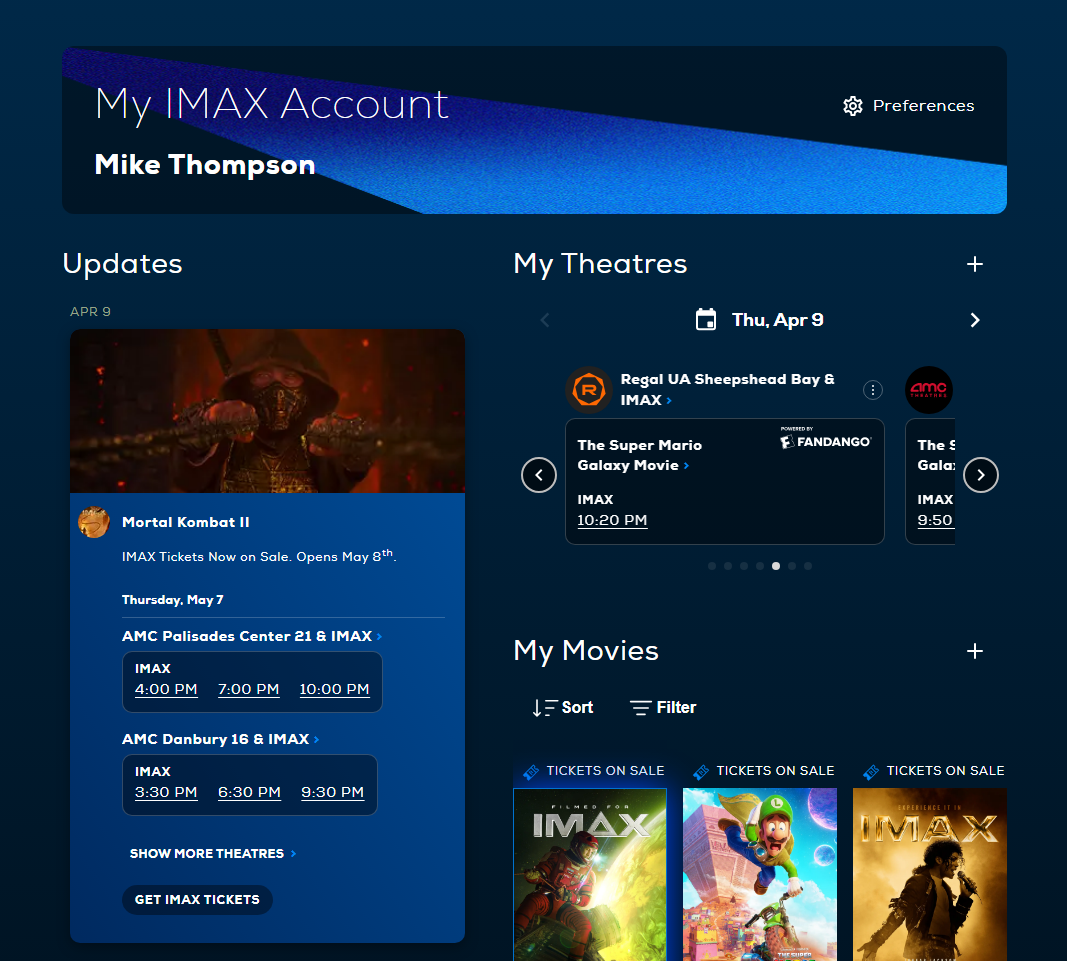Click Thu, Apr 9 date label

[x=778, y=320]
